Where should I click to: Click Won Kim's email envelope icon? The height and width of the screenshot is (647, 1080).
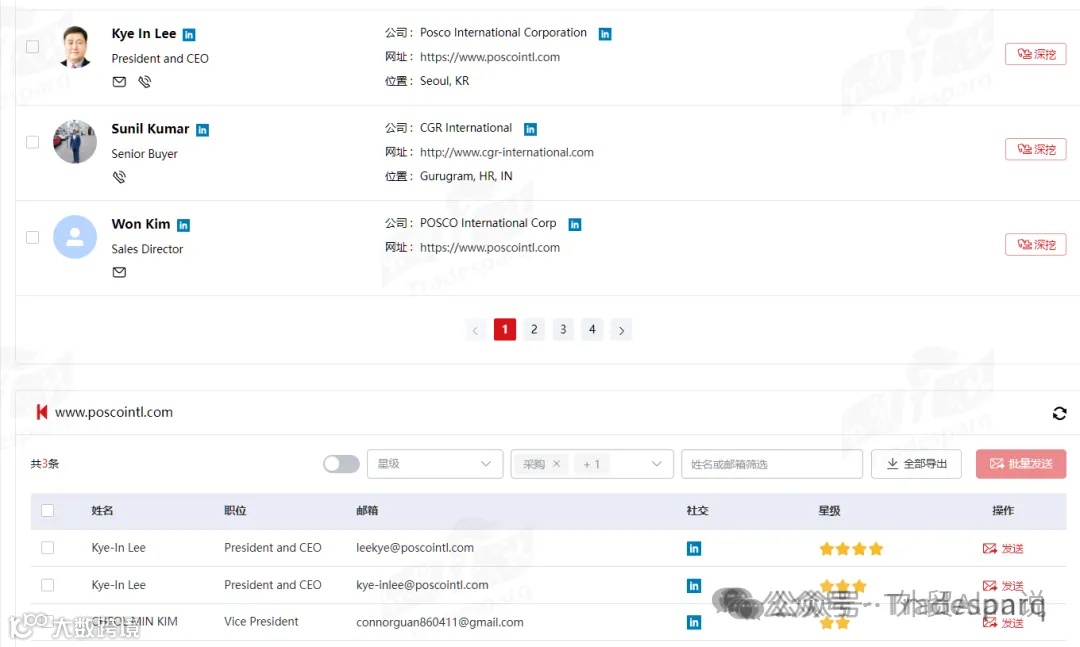119,272
